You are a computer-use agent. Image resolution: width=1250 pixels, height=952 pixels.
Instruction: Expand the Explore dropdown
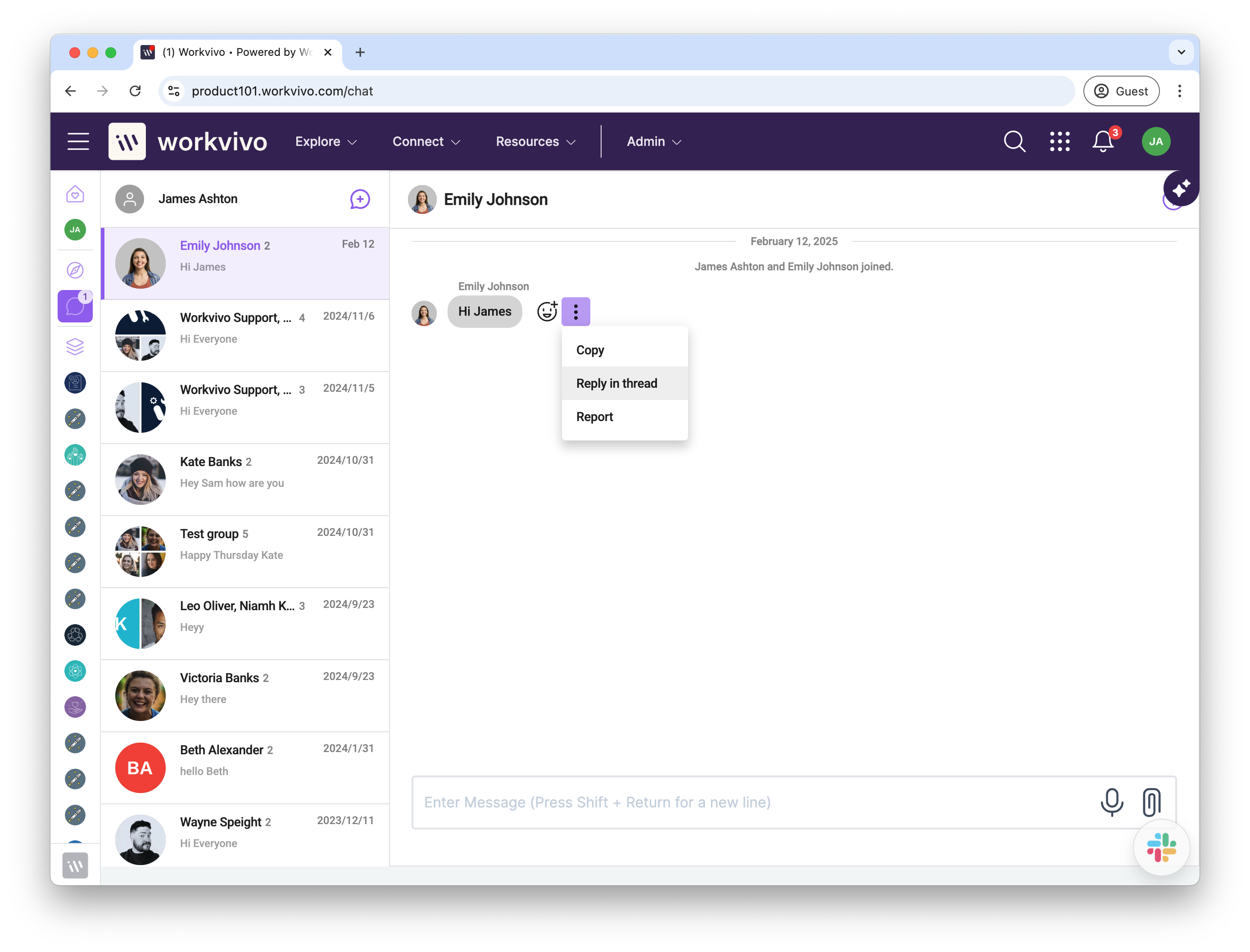coord(326,142)
